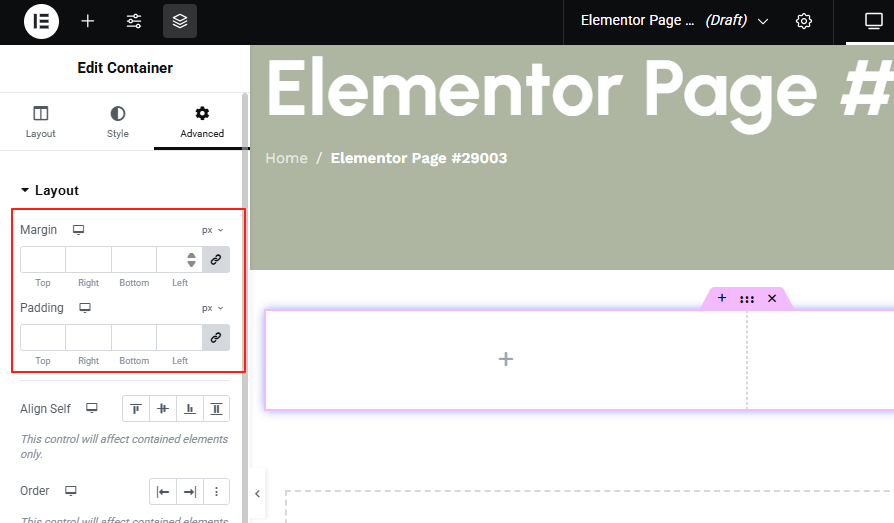Delete the container with X handle

tap(772, 298)
